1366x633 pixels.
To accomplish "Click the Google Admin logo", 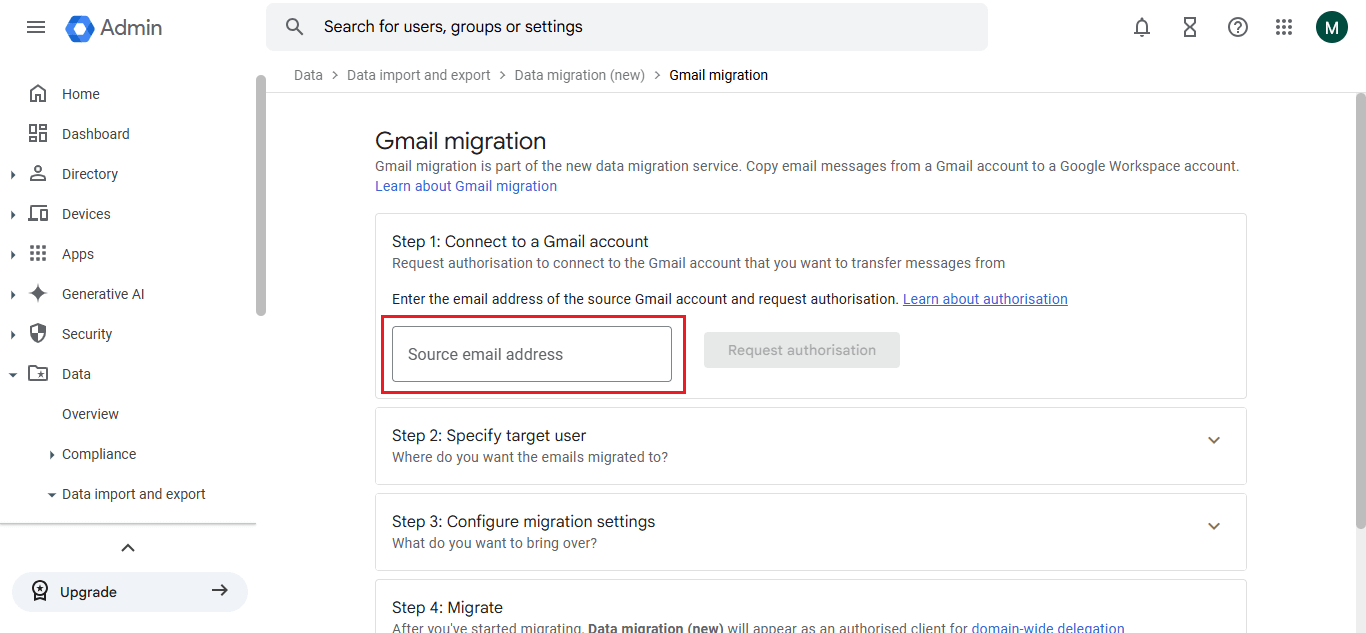I will [114, 28].
